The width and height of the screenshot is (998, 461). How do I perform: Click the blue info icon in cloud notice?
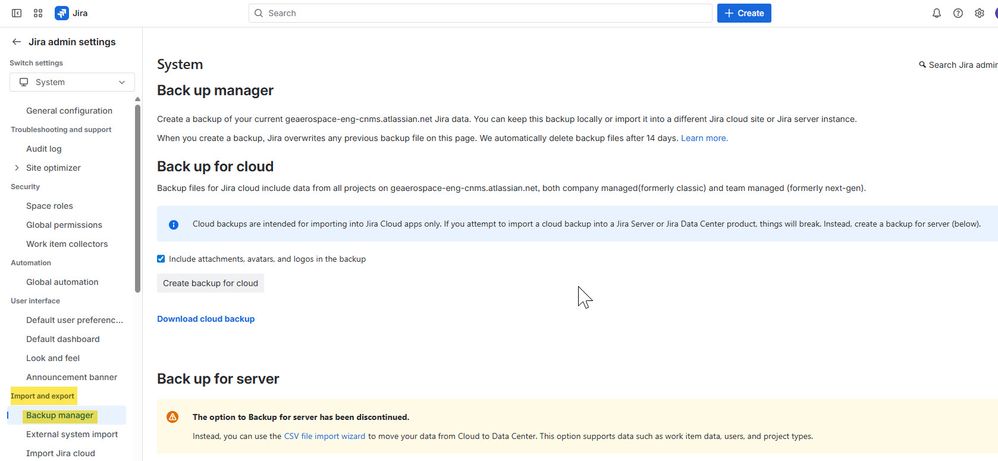(x=173, y=224)
